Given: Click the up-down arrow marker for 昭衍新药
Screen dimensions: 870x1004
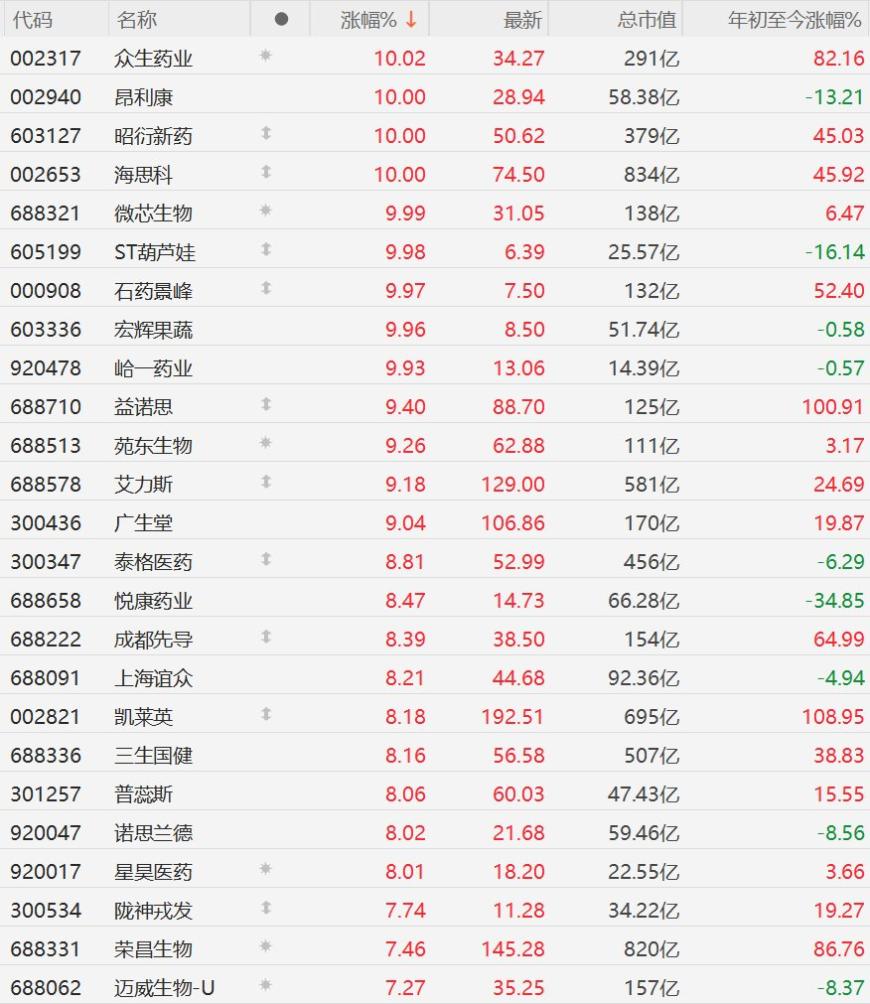Looking at the screenshot, I should [x=266, y=133].
